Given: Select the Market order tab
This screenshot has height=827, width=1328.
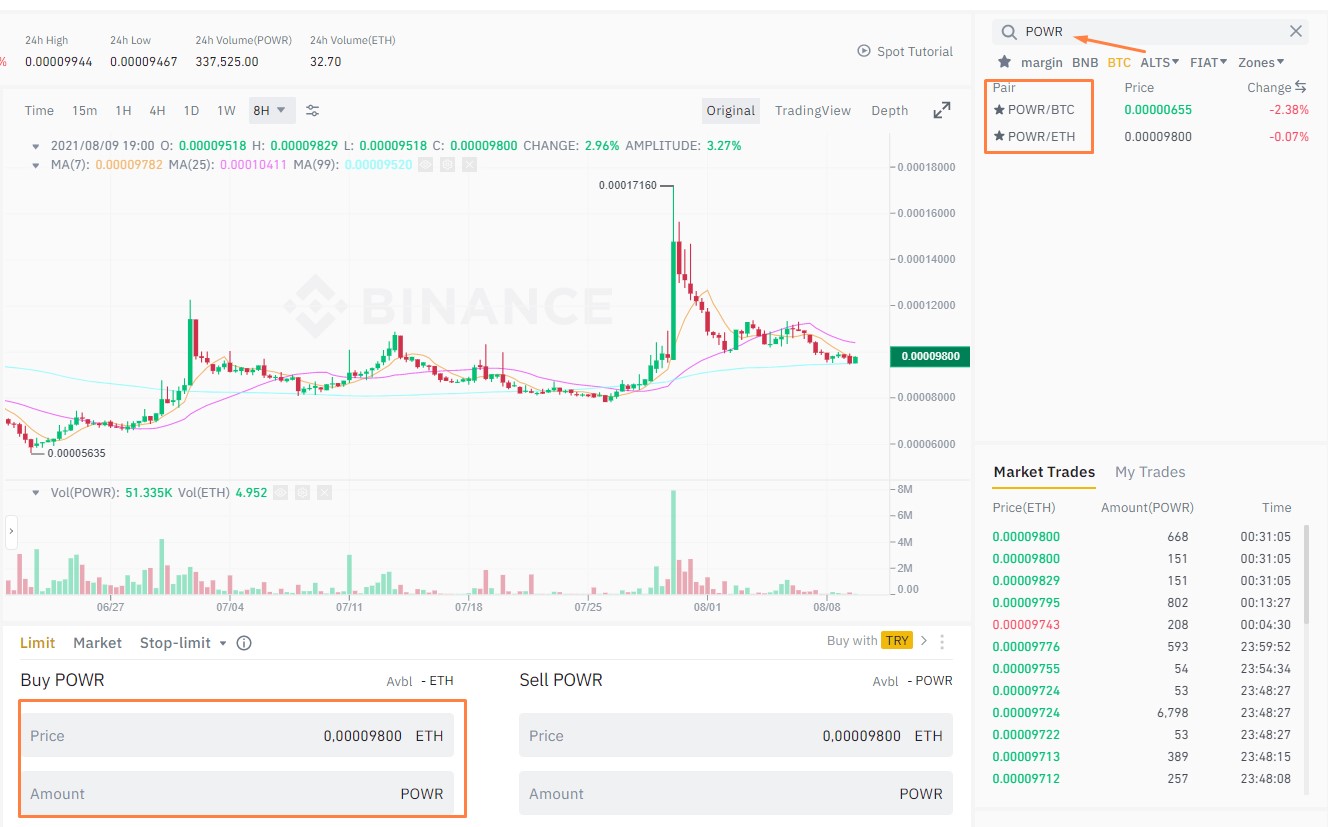Looking at the screenshot, I should pyautogui.click(x=97, y=643).
